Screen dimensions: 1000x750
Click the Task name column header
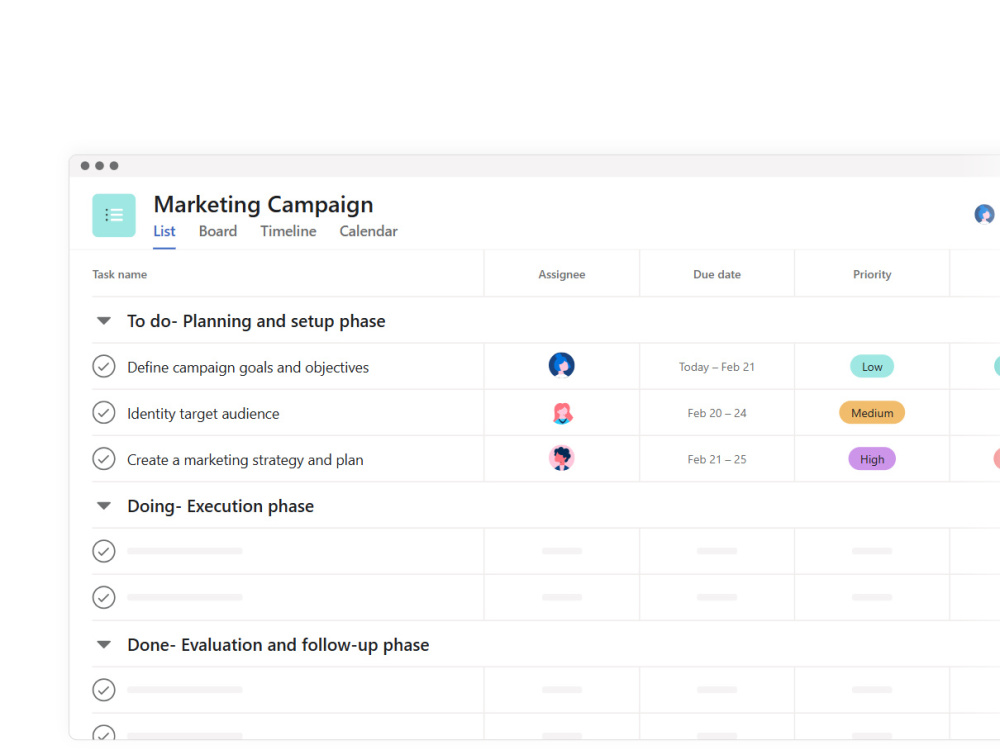coord(119,274)
